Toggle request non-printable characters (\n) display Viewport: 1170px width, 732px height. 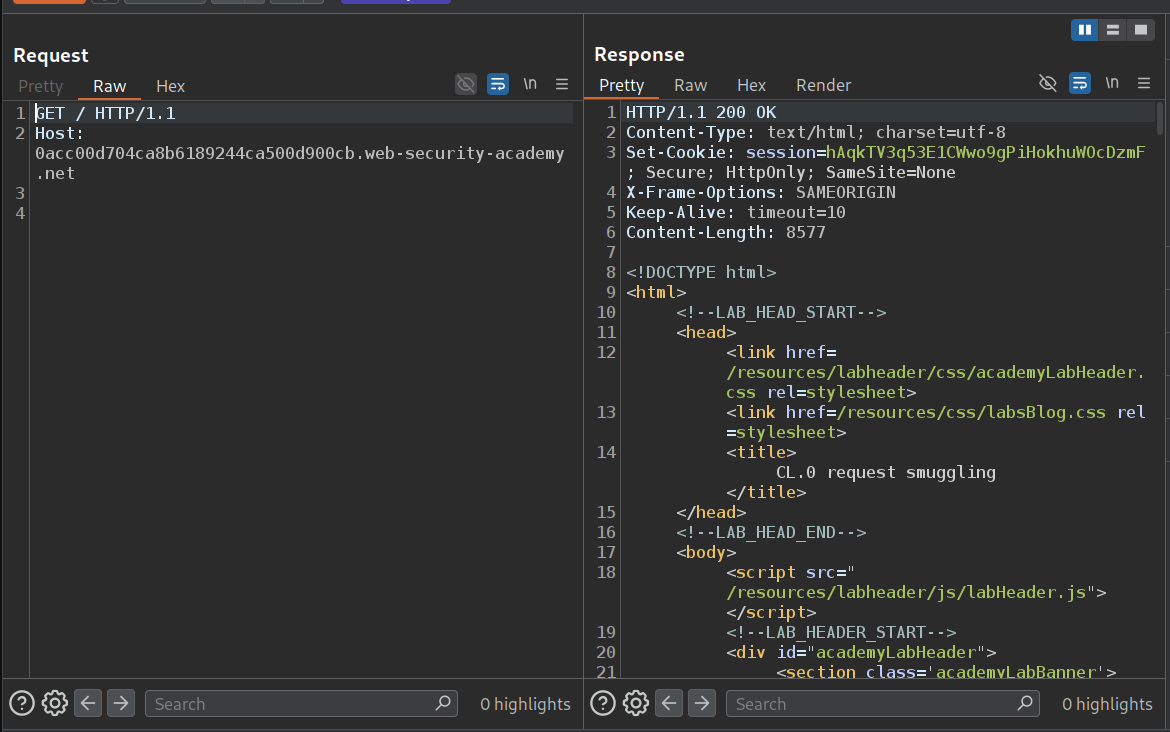tap(530, 84)
